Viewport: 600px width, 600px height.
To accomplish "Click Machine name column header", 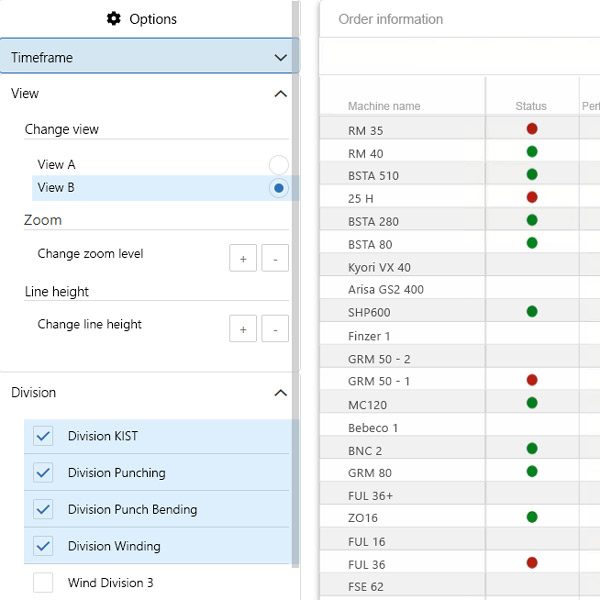I will coord(384,106).
